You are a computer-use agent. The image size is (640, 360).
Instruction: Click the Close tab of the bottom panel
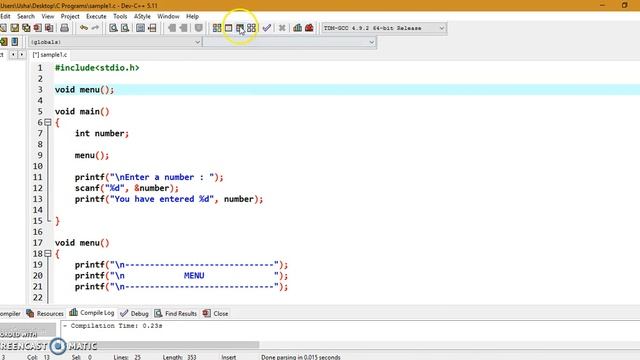tap(216, 313)
